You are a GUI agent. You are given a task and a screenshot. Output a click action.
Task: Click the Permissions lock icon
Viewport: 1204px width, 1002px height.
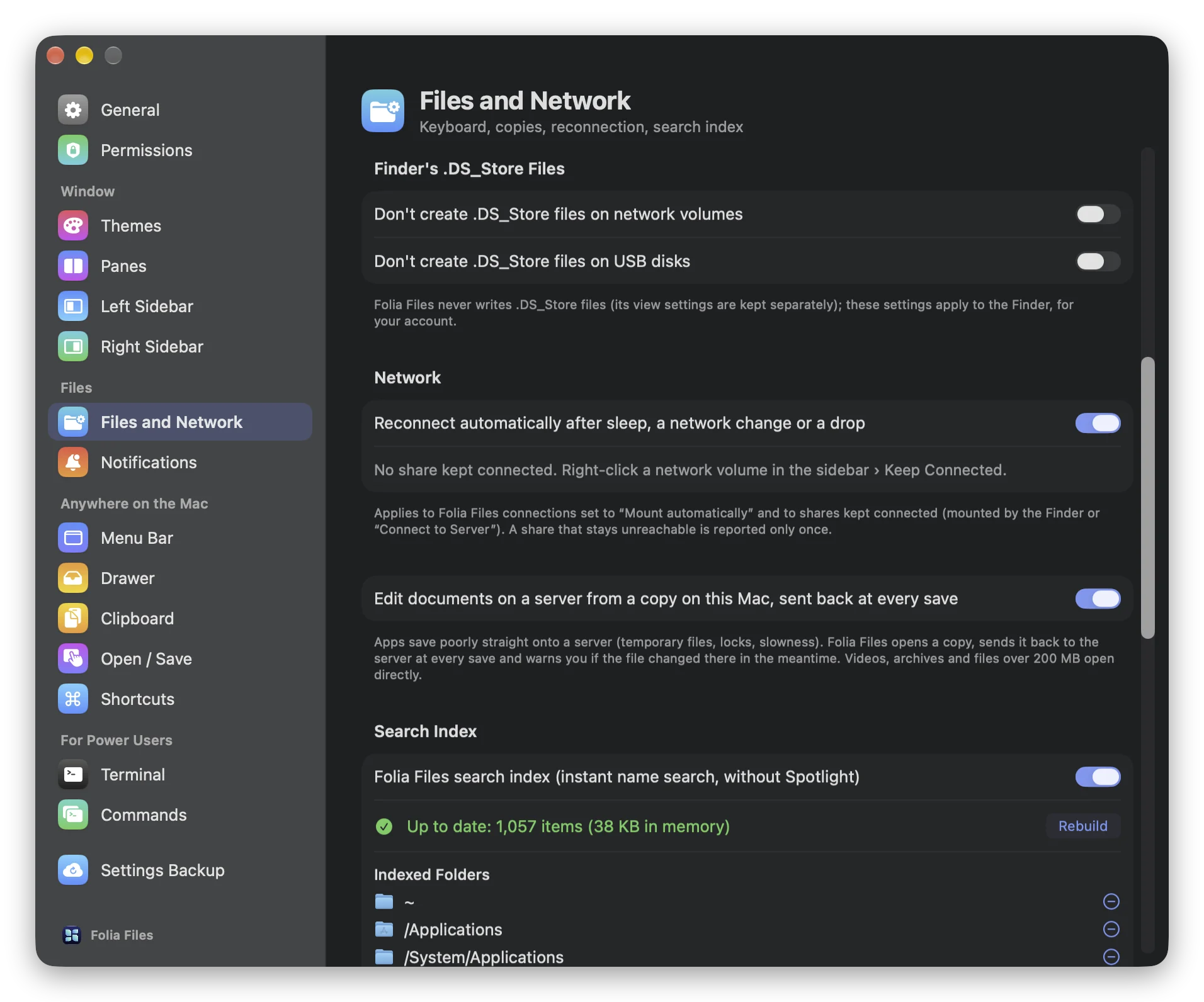click(73, 150)
